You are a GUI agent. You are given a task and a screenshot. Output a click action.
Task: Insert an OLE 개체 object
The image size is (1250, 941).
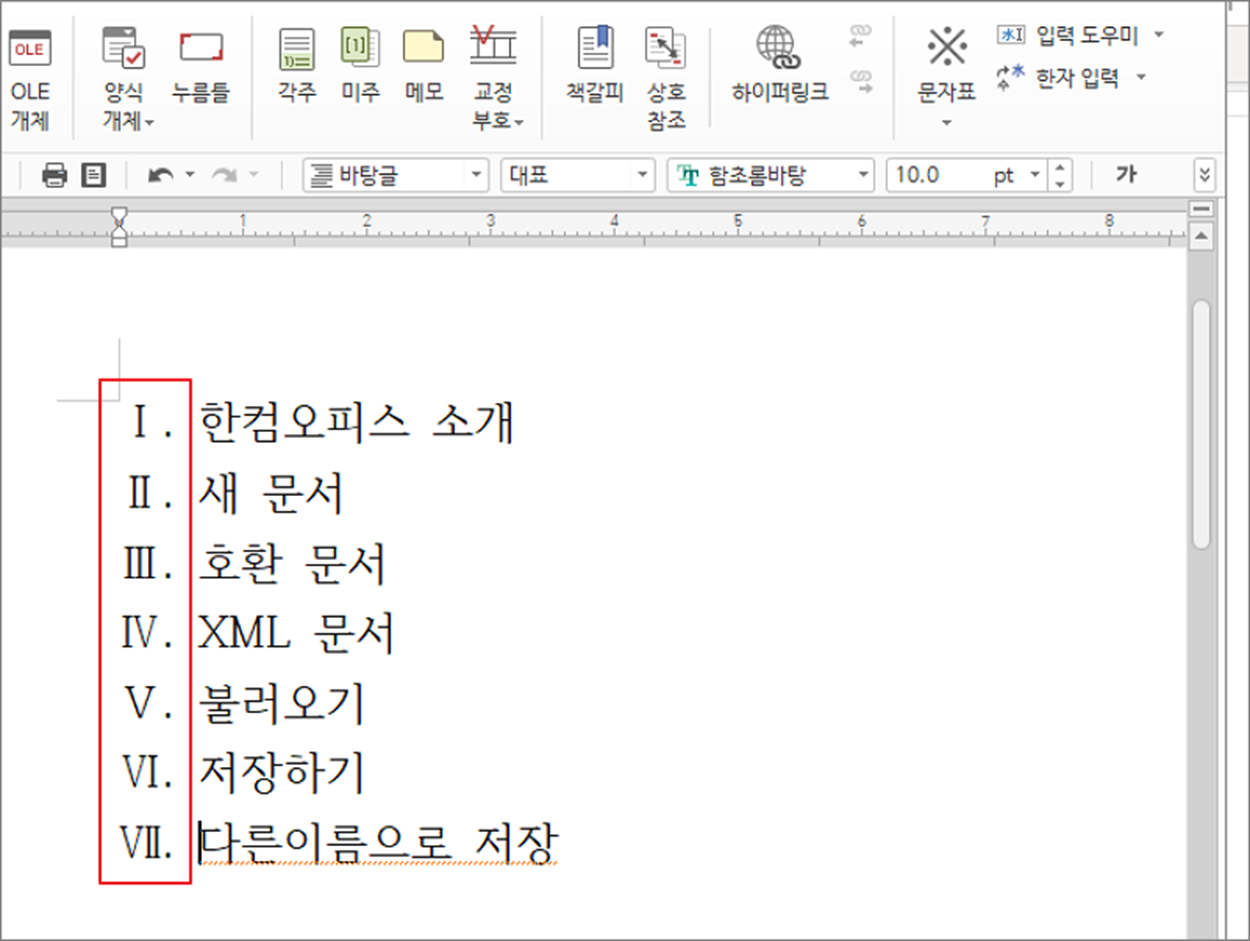30,78
